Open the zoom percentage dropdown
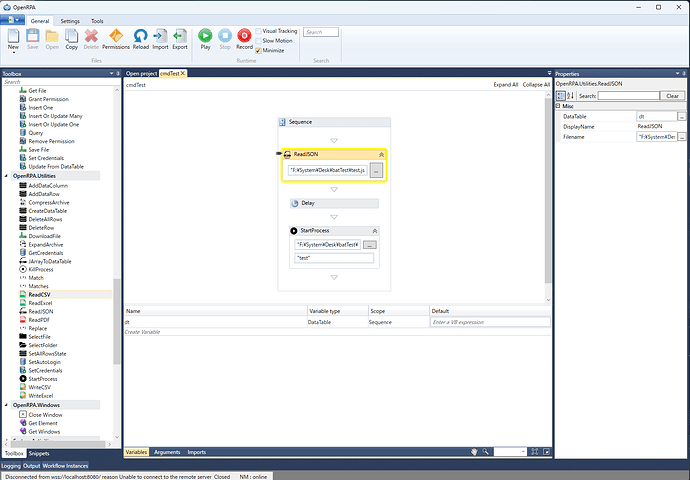Viewport: 690px width, 480px height. click(x=523, y=452)
